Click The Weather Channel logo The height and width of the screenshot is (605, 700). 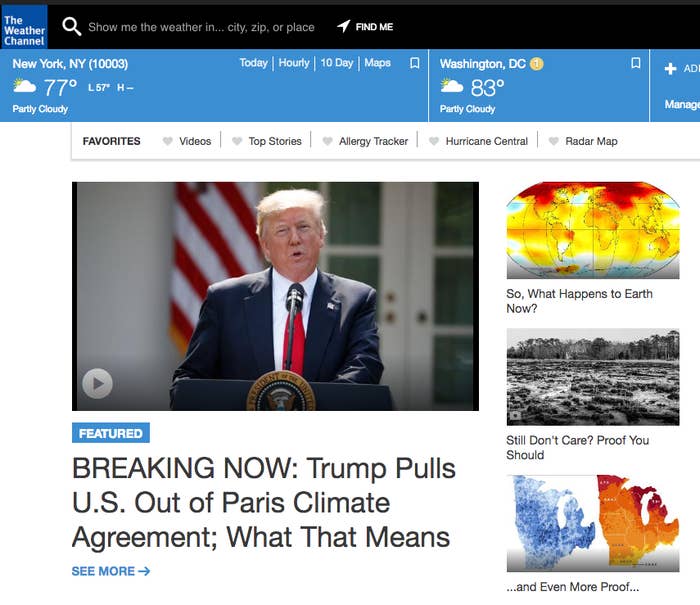click(x=24, y=27)
